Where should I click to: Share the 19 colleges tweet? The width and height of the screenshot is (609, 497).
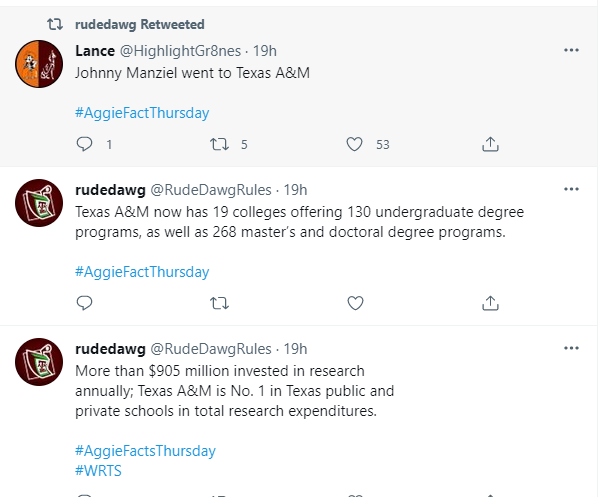(490, 303)
